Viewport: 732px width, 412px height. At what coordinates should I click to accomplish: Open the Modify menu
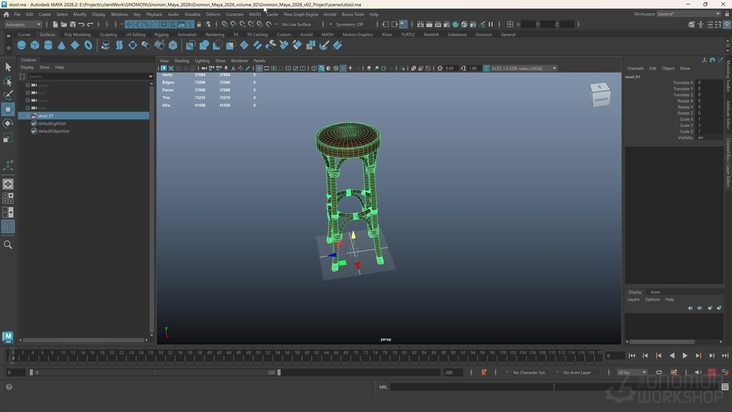(x=80, y=14)
